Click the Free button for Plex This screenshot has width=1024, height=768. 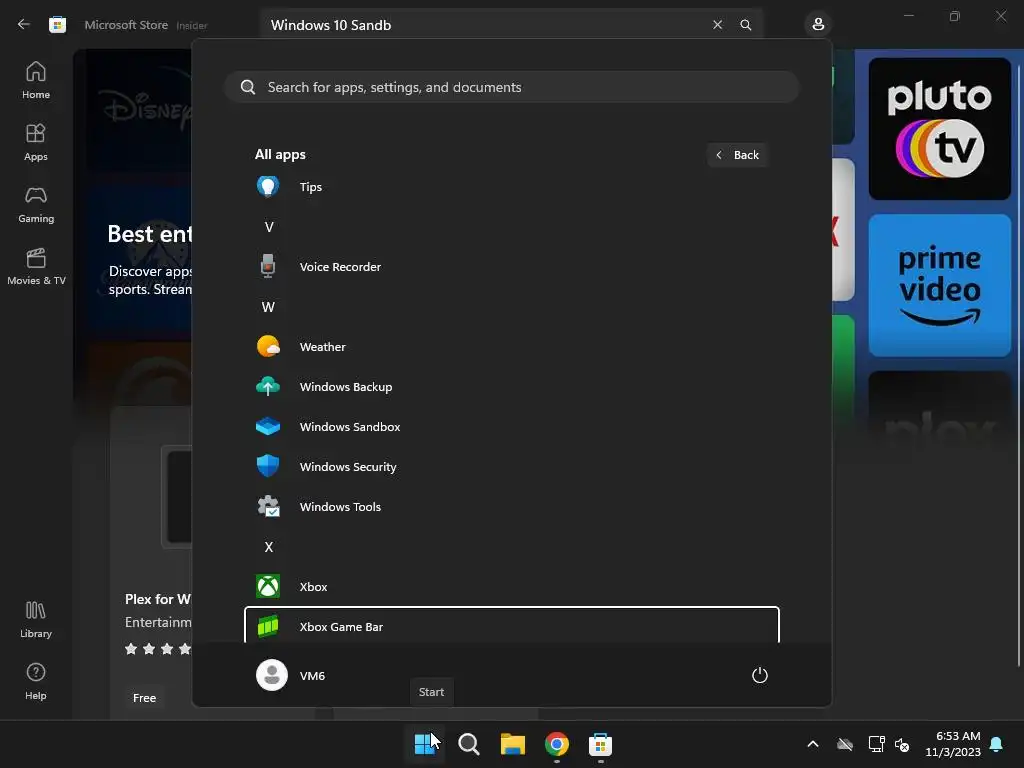point(144,697)
